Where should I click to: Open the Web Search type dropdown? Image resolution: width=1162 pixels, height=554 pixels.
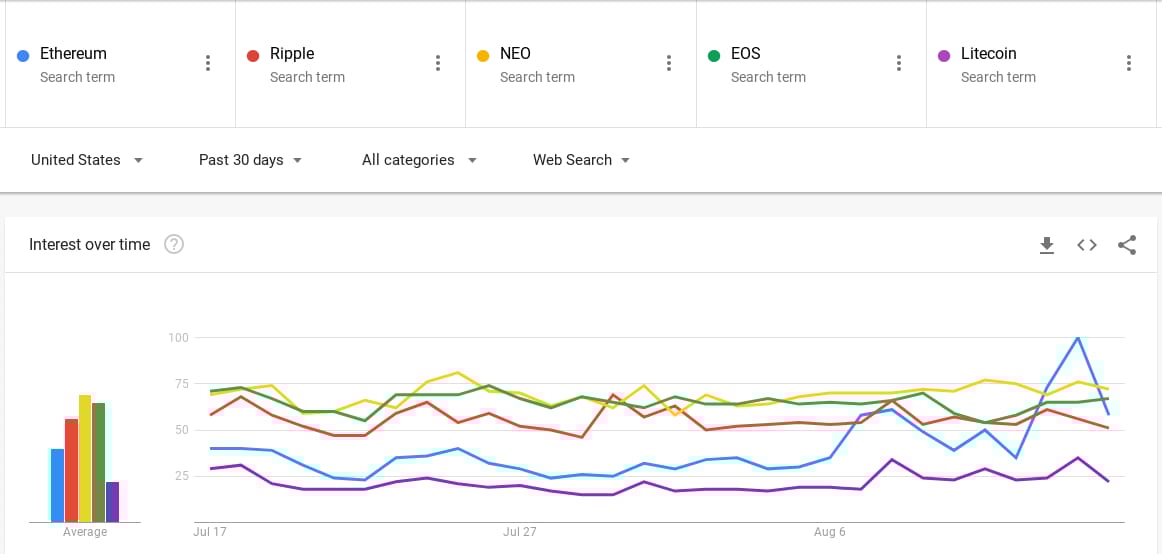tap(581, 160)
